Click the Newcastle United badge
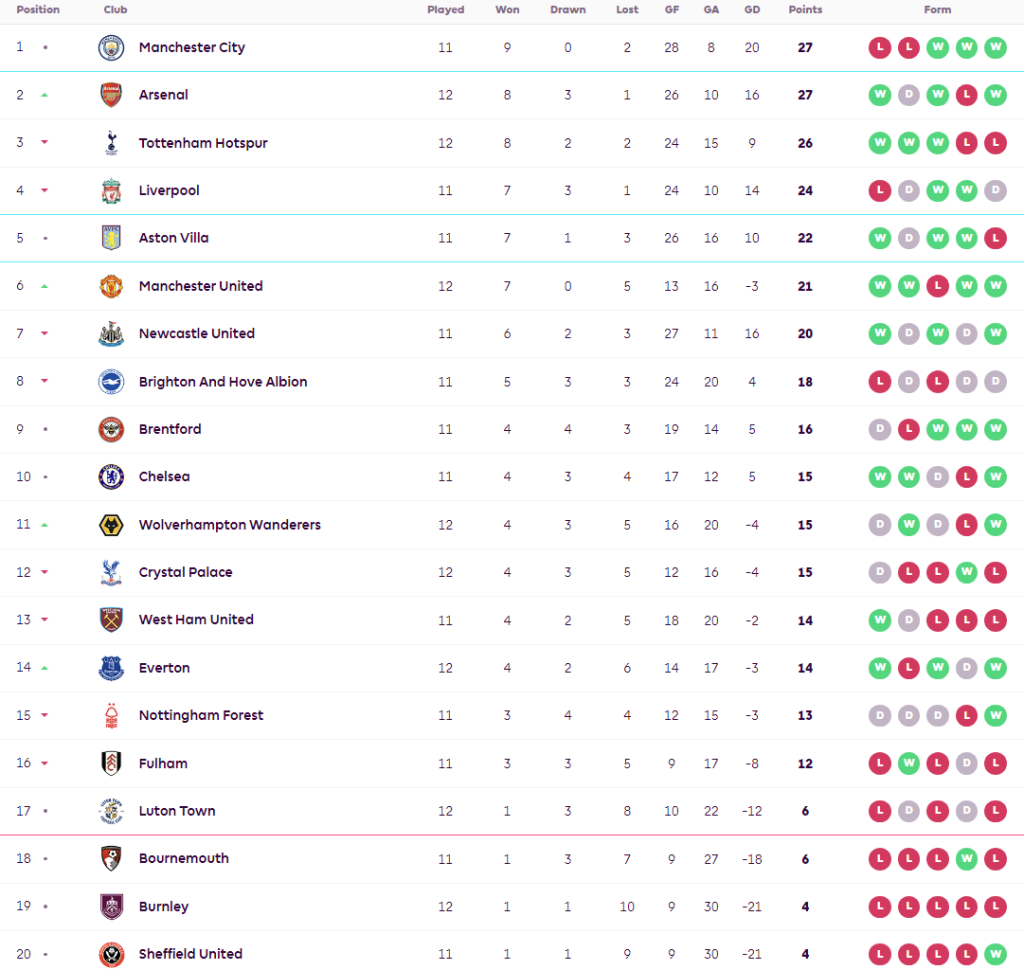 pos(111,334)
